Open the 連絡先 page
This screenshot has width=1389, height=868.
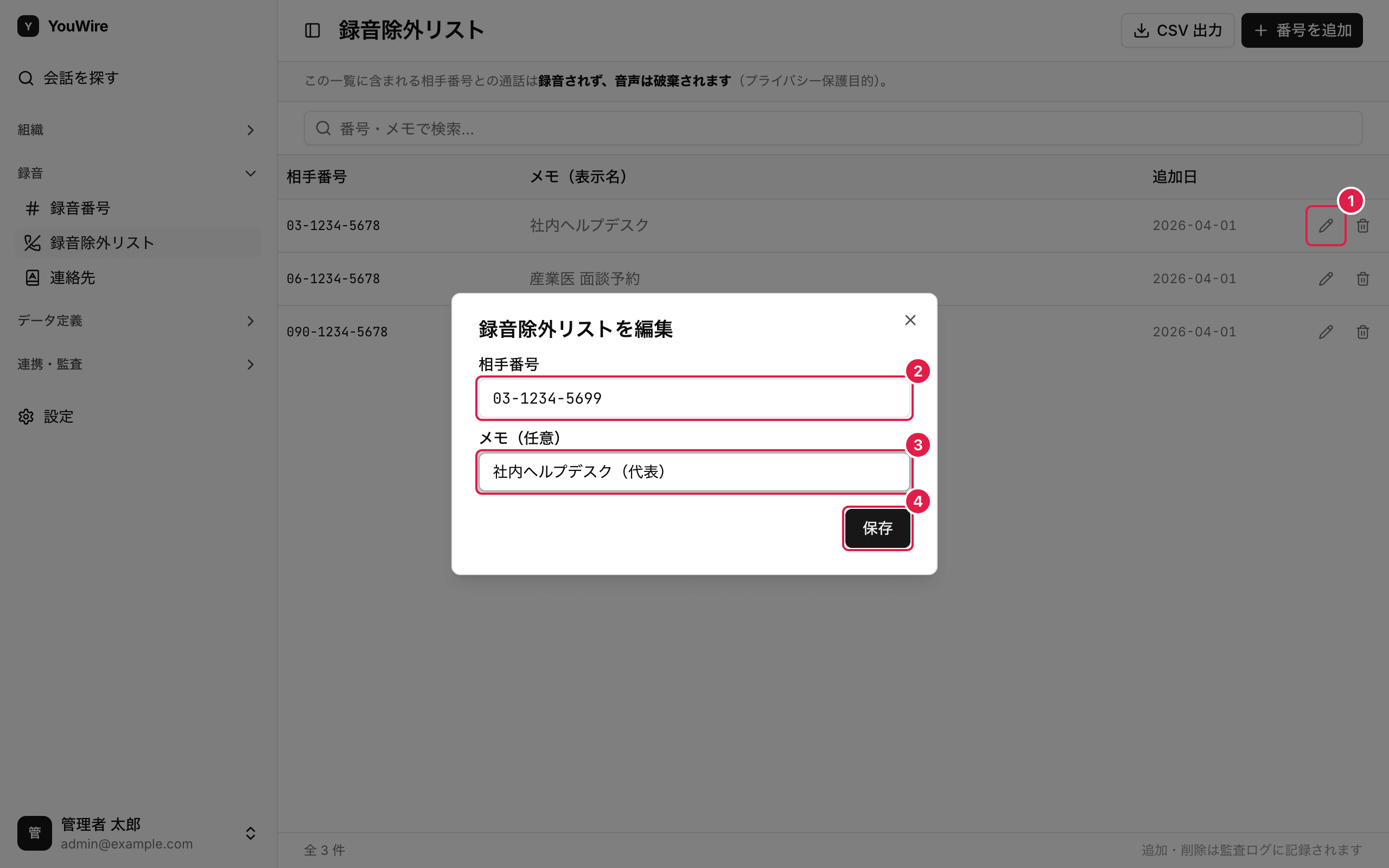pos(138,278)
